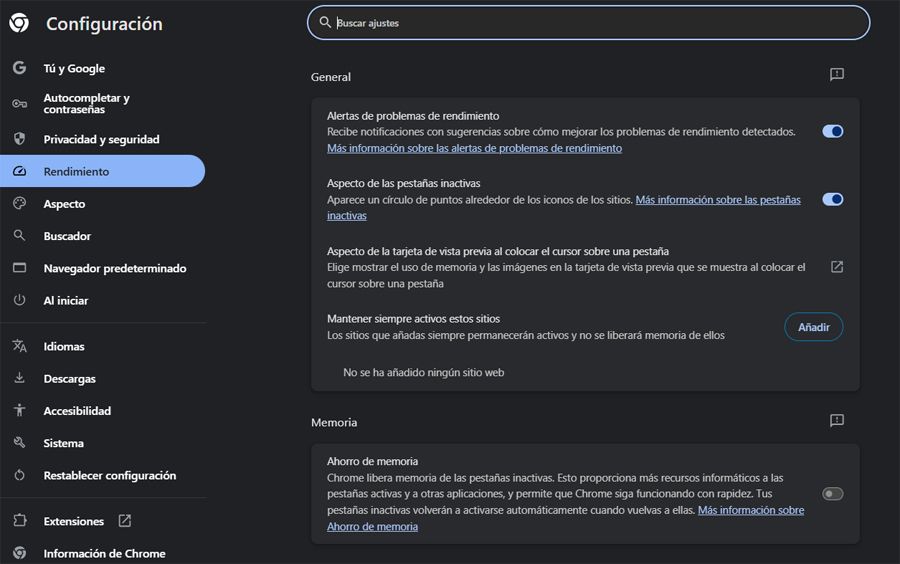This screenshot has height=564, width=900.
Task: Click the Privacidad y seguridad shield icon
Action: click(x=20, y=139)
